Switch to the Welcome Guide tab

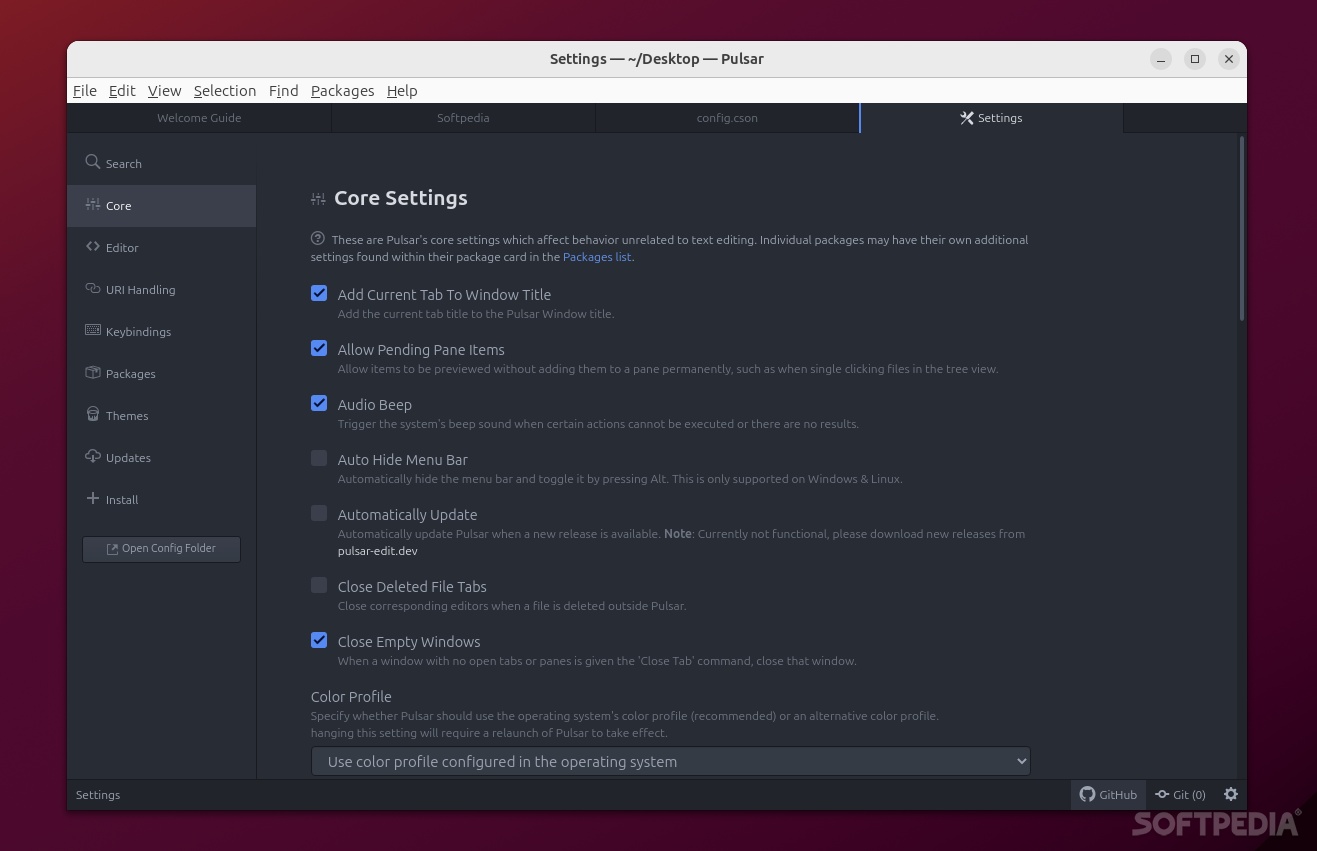(x=198, y=117)
